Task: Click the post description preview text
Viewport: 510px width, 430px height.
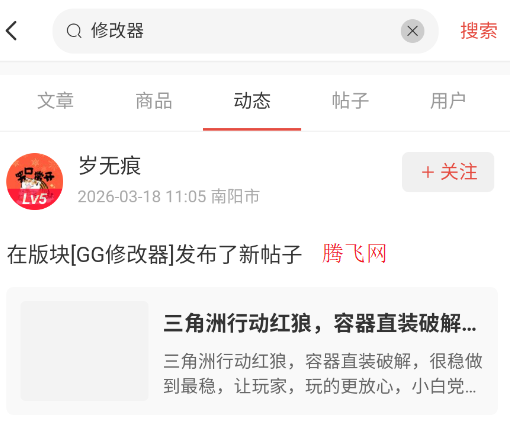Action: (323, 374)
